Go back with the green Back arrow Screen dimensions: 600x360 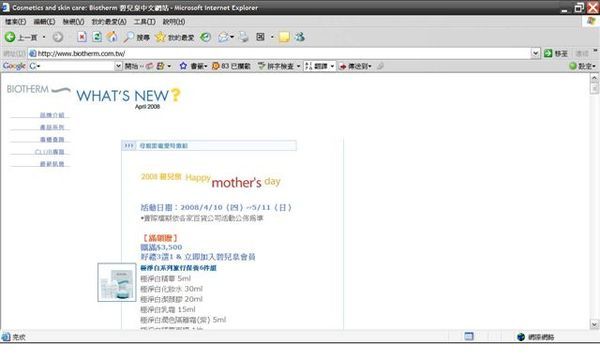(10, 37)
